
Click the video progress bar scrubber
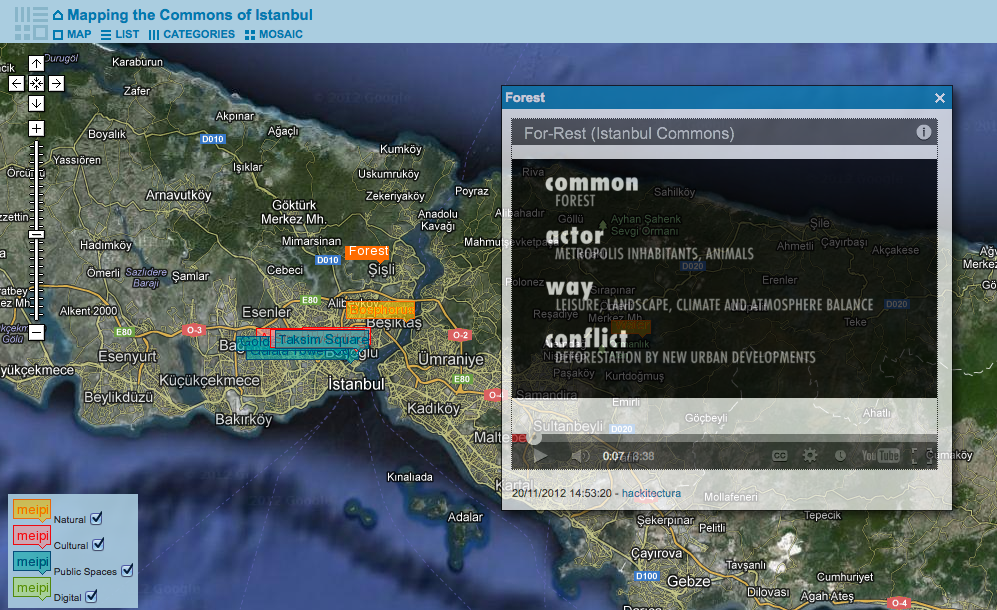(x=534, y=438)
